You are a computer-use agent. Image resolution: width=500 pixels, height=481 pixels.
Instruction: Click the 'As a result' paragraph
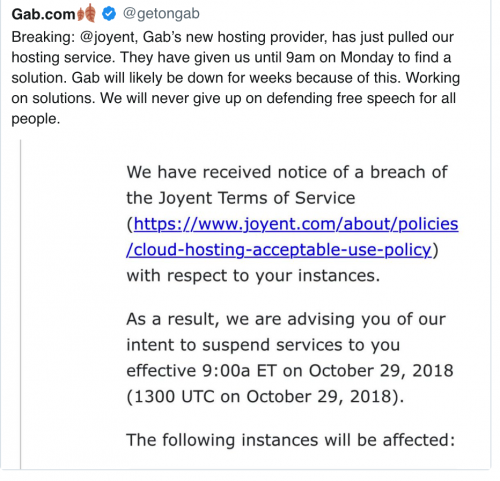[x=290, y=358]
